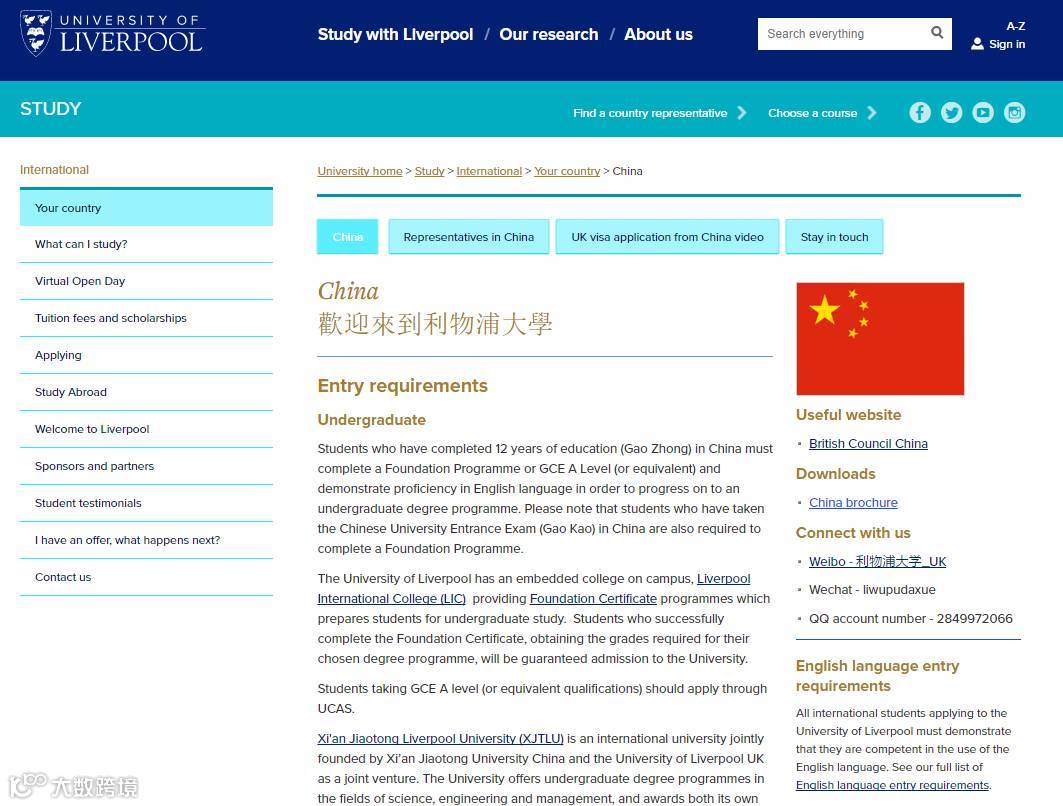This screenshot has height=806, width=1063.
Task: Open I have an offer, what happens next?
Action: [146, 540]
